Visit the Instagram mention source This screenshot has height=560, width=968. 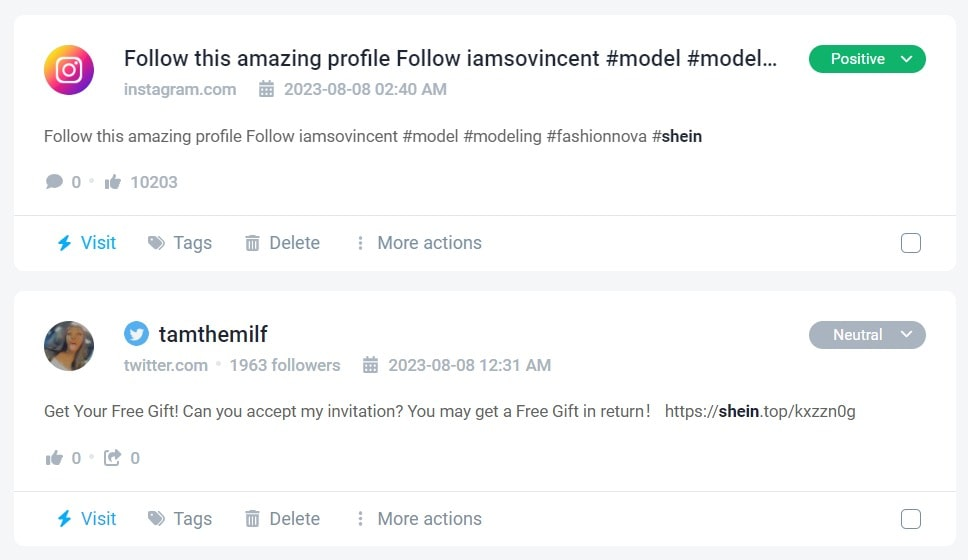[x=86, y=243]
